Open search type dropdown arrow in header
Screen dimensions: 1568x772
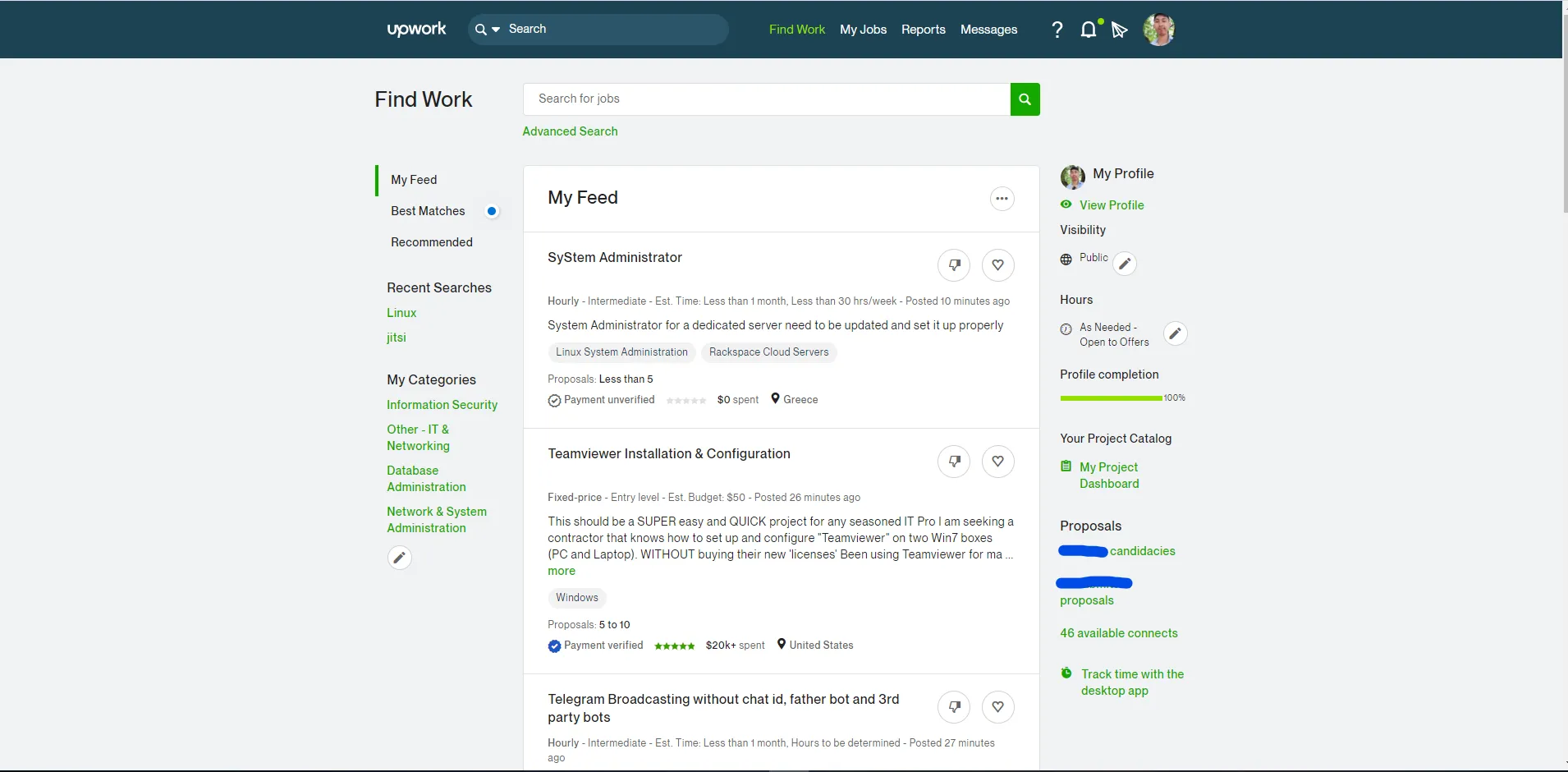coord(496,30)
